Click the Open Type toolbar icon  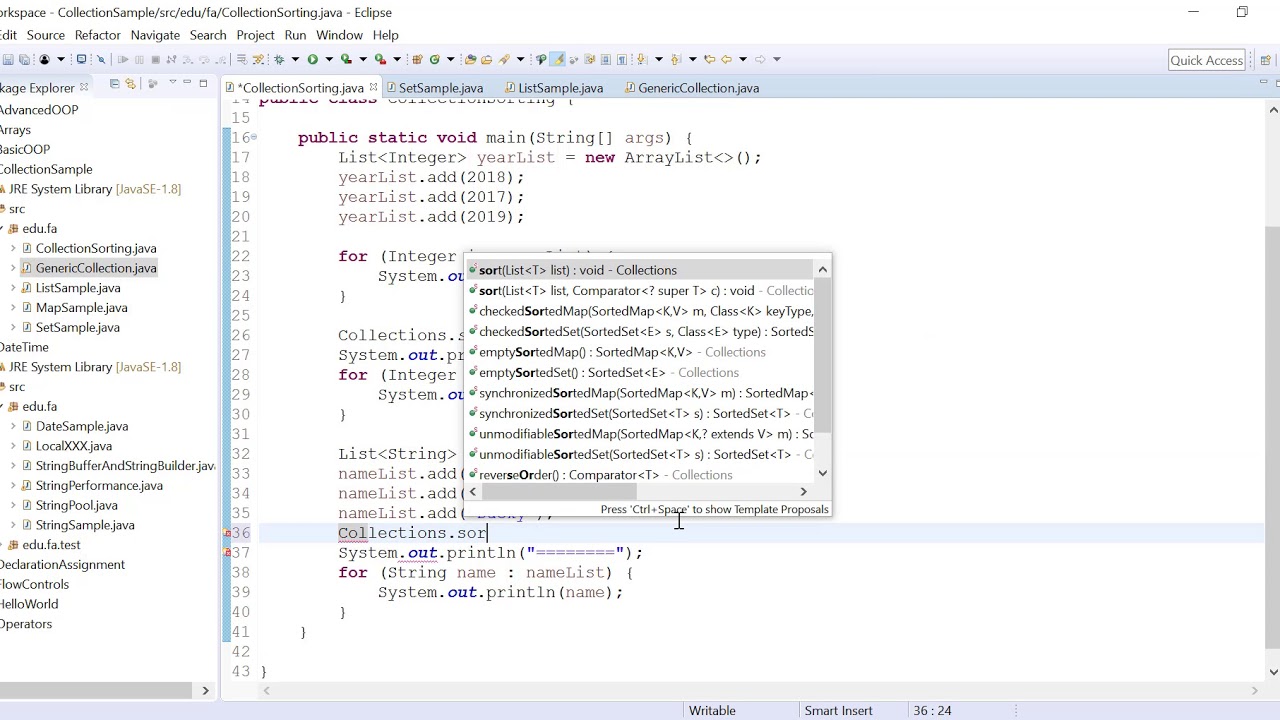coord(470,59)
